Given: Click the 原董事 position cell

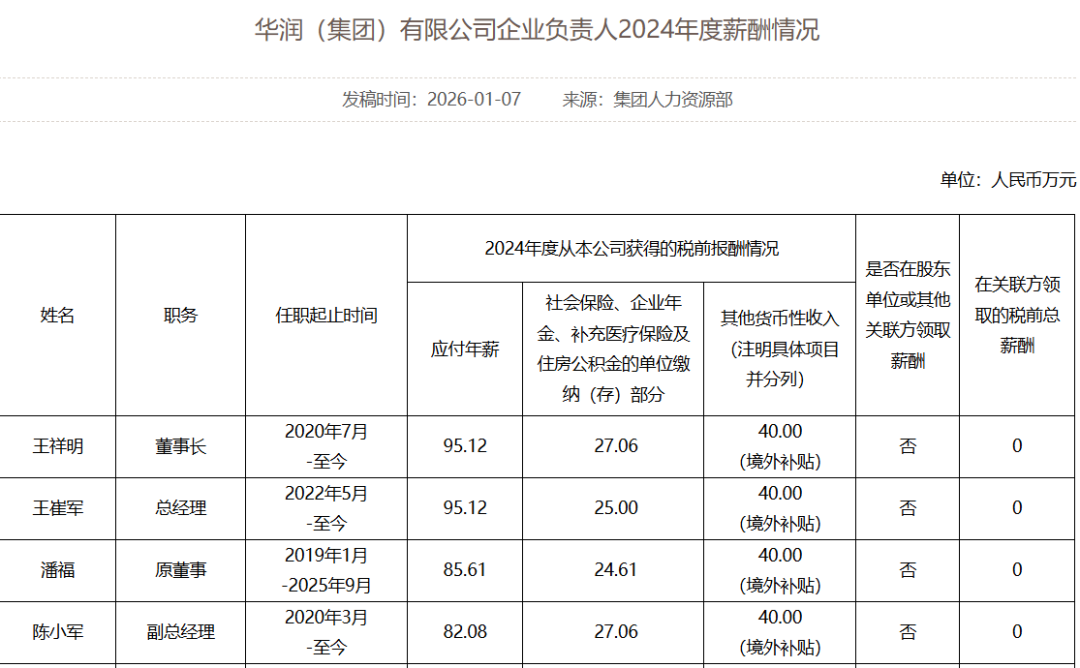Looking at the screenshot, I should click(181, 570).
